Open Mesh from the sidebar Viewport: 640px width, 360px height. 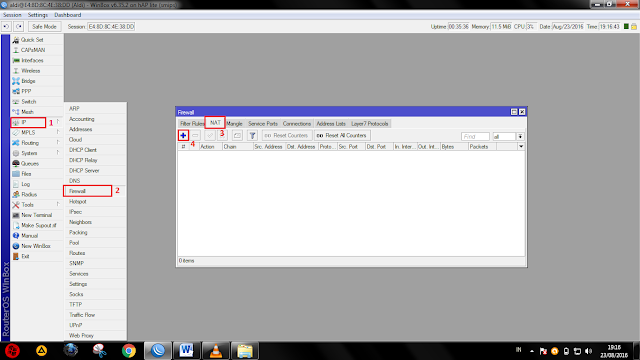pos(27,112)
